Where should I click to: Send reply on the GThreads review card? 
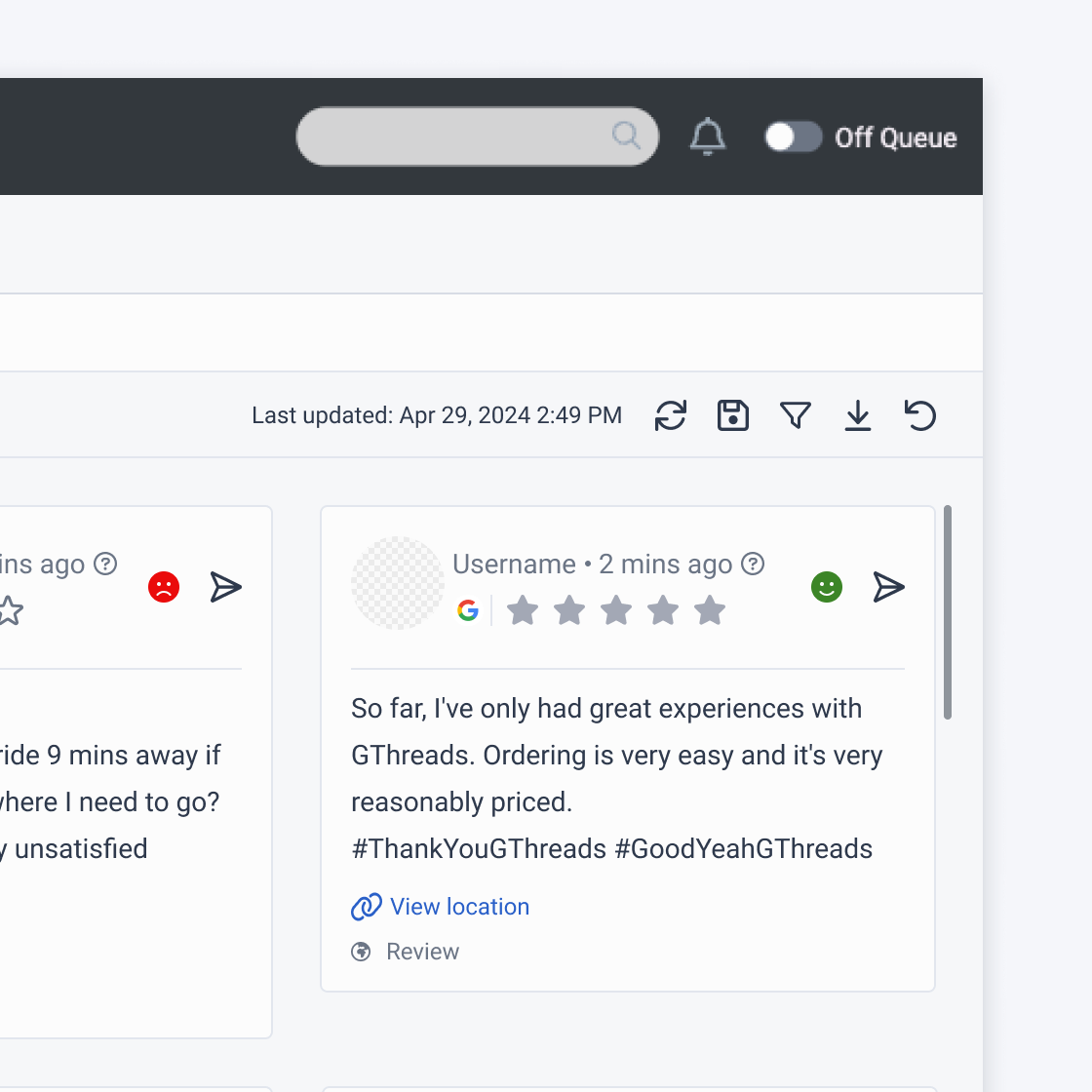pyautogui.click(x=888, y=587)
